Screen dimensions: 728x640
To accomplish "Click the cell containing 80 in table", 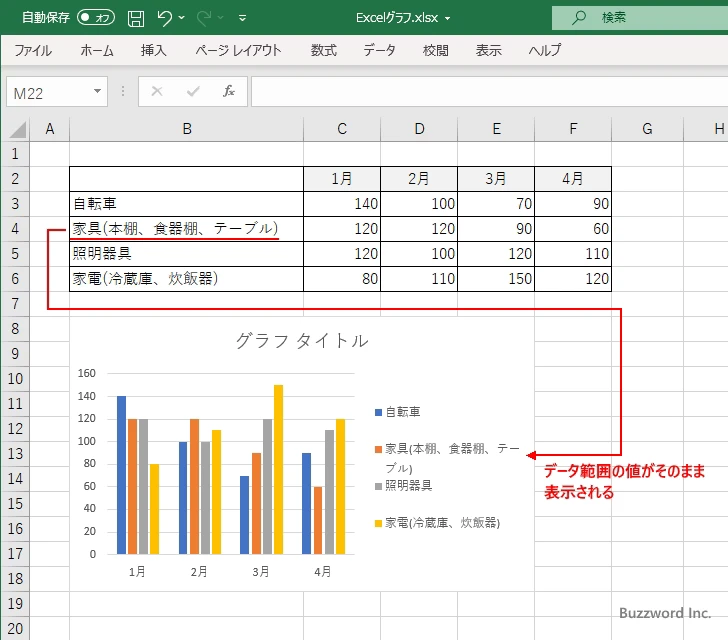I will (342, 279).
